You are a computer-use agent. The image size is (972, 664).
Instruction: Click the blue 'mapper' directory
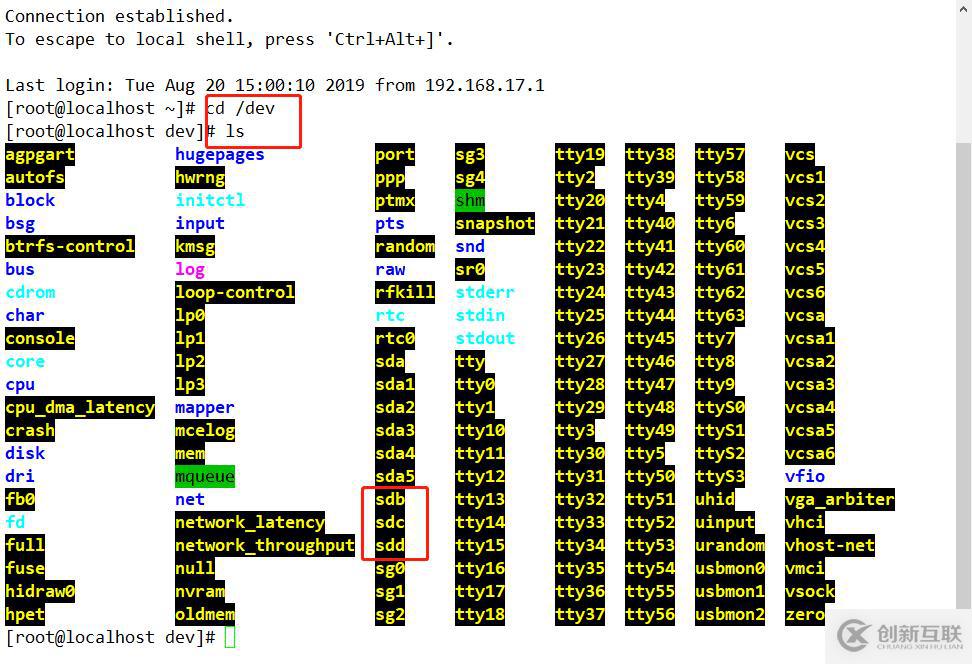pos(205,407)
